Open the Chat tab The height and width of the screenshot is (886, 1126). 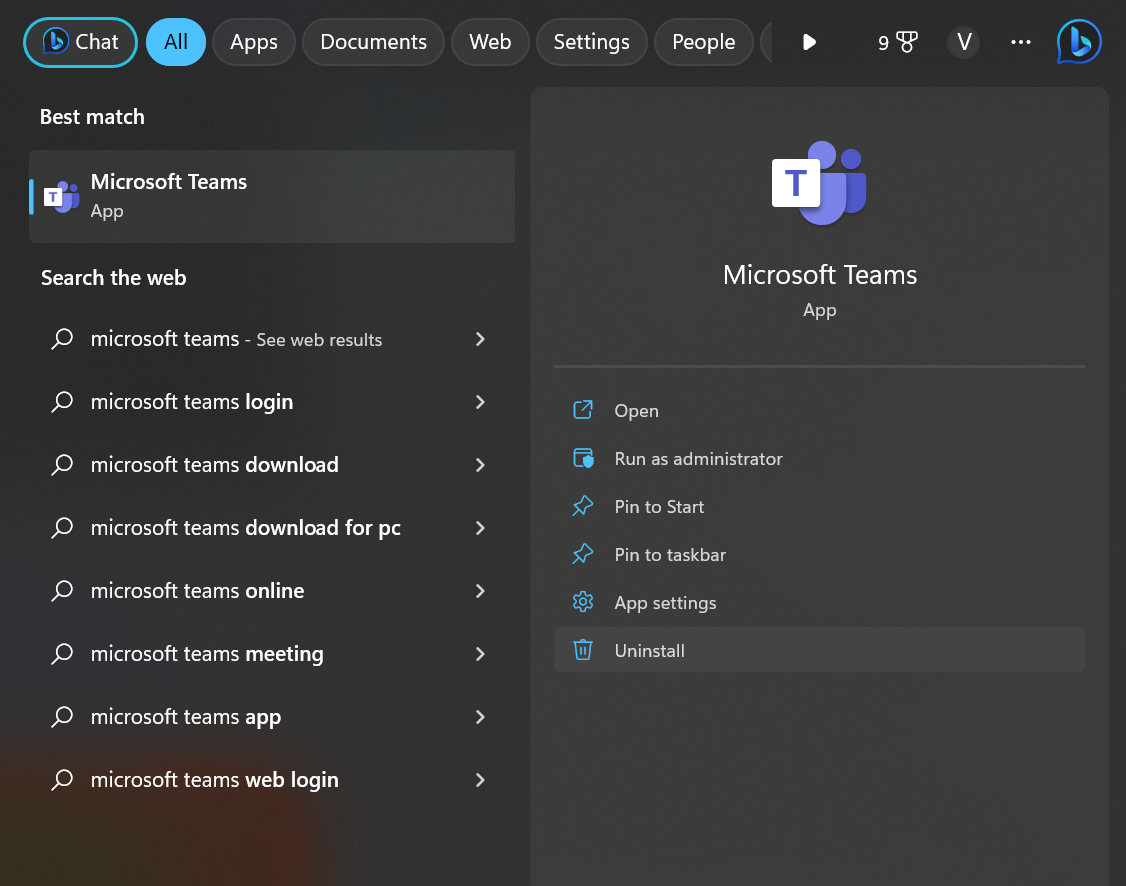pos(80,42)
